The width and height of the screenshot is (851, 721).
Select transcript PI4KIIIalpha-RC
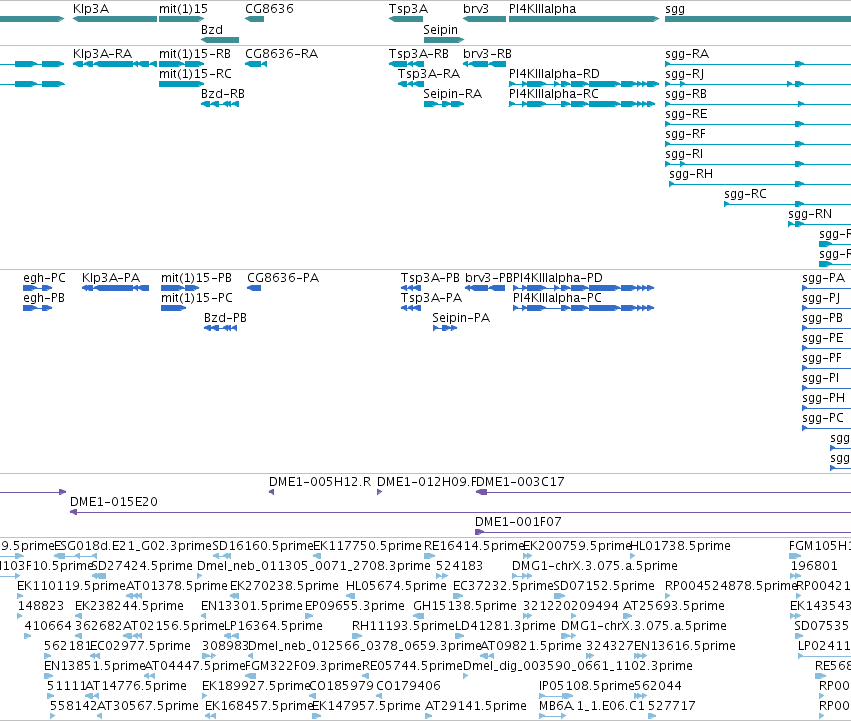point(582,104)
